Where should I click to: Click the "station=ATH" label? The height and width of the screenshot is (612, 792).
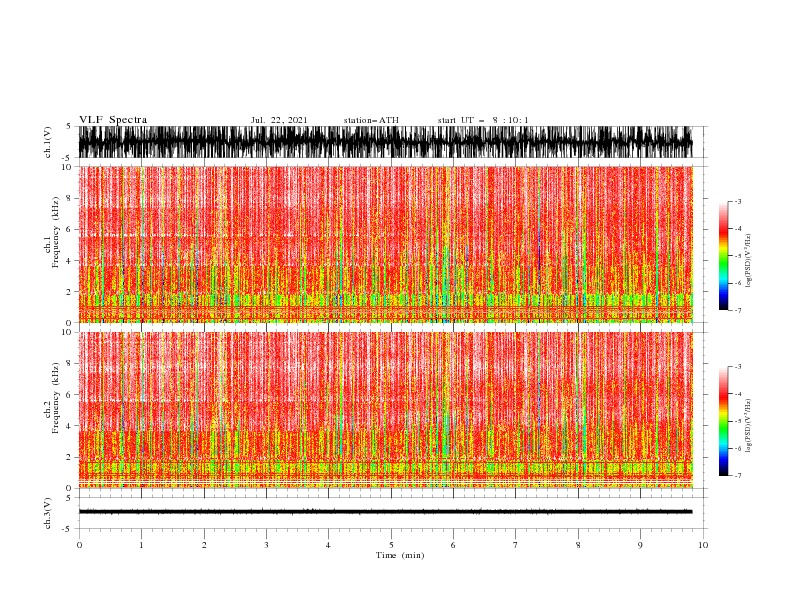click(371, 120)
